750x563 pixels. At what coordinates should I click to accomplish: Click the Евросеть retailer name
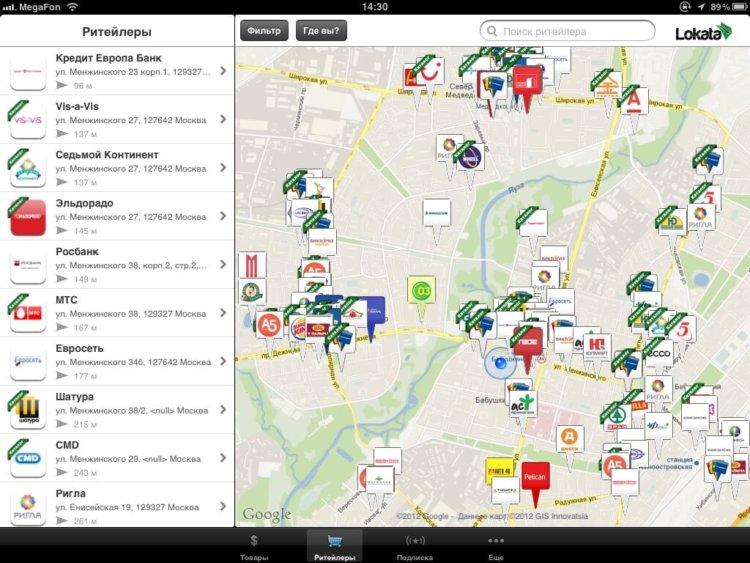point(79,348)
